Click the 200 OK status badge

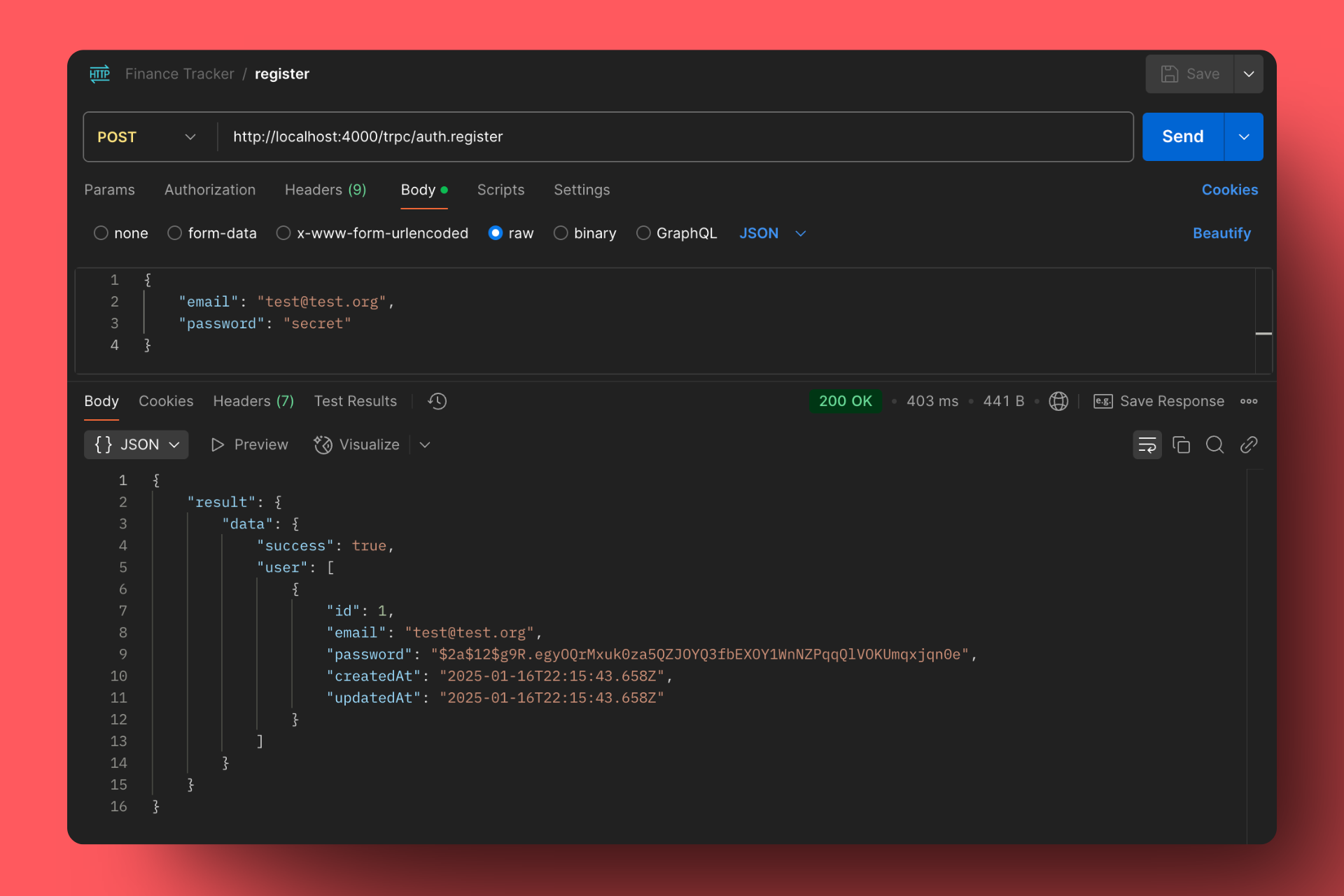pos(846,401)
